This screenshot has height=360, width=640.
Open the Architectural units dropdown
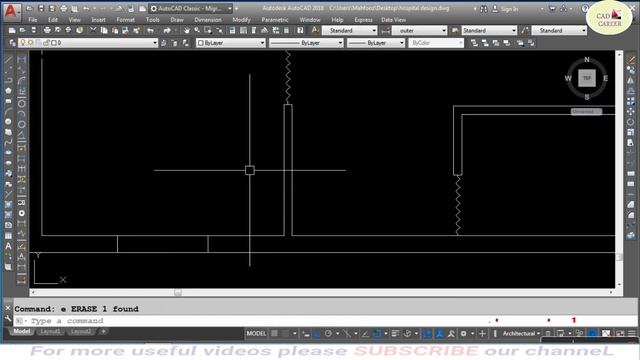click(521, 333)
